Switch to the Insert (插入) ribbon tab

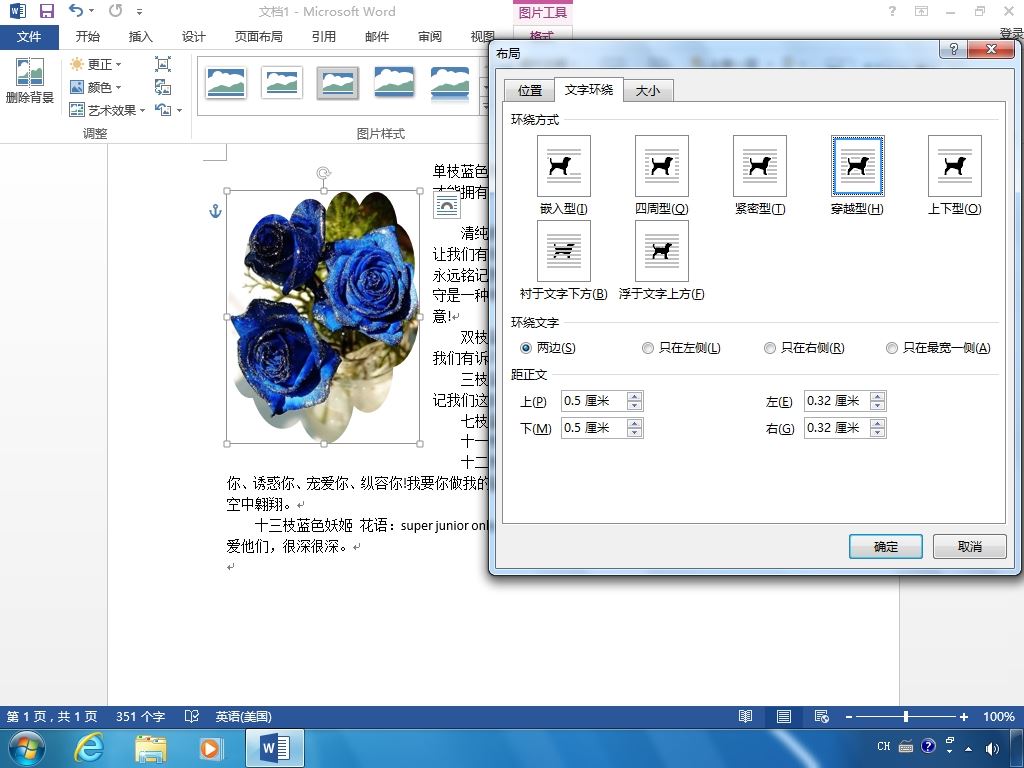tap(140, 37)
